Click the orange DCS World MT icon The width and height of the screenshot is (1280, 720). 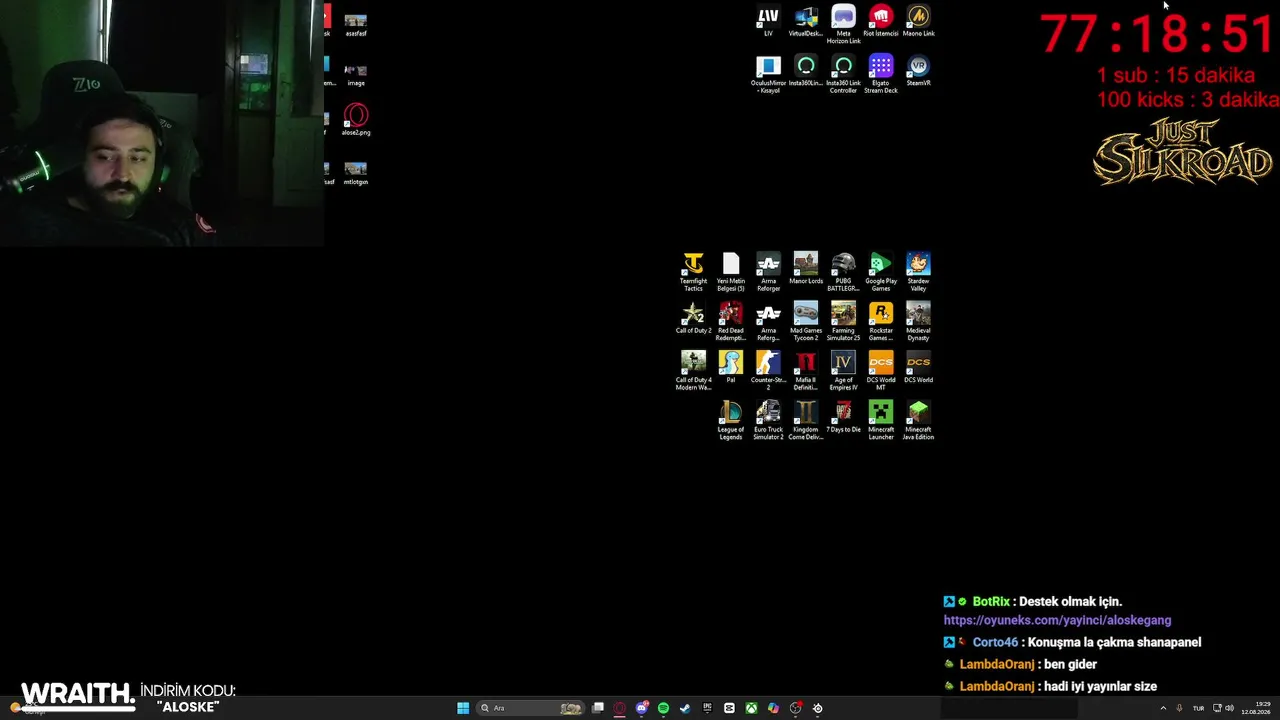pos(881,371)
